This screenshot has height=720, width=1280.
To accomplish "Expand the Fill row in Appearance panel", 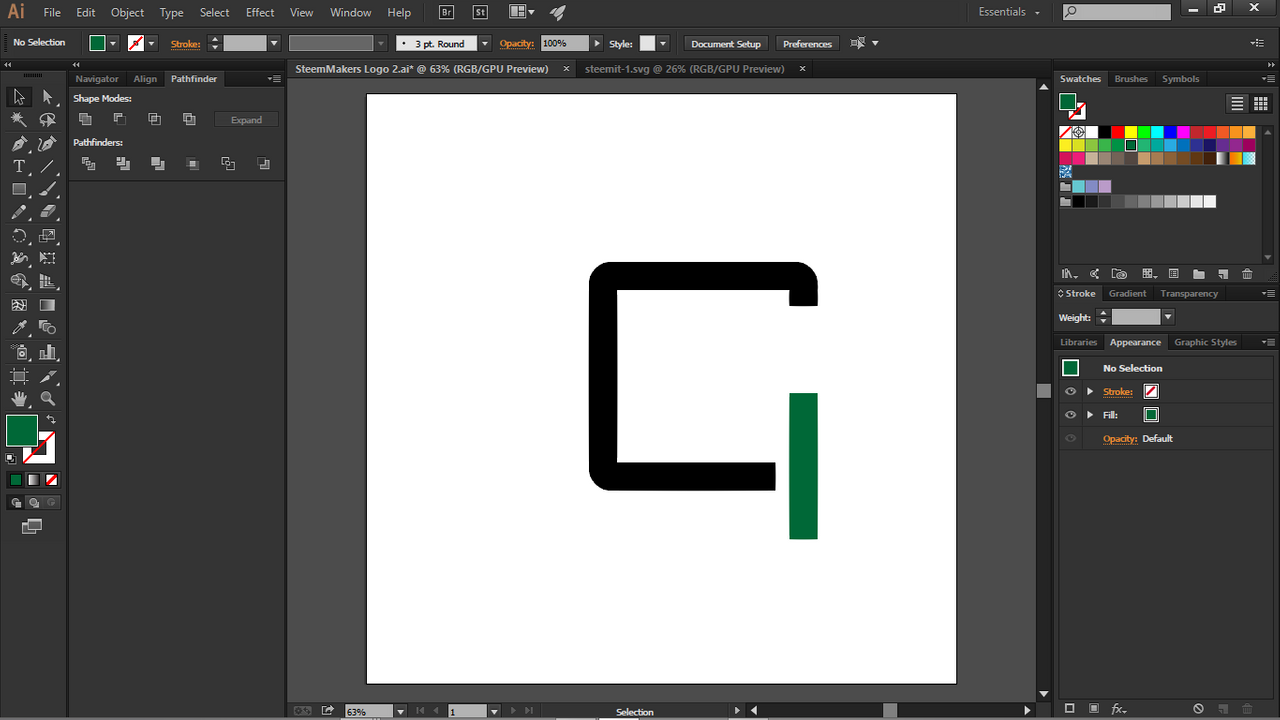I will (1090, 415).
